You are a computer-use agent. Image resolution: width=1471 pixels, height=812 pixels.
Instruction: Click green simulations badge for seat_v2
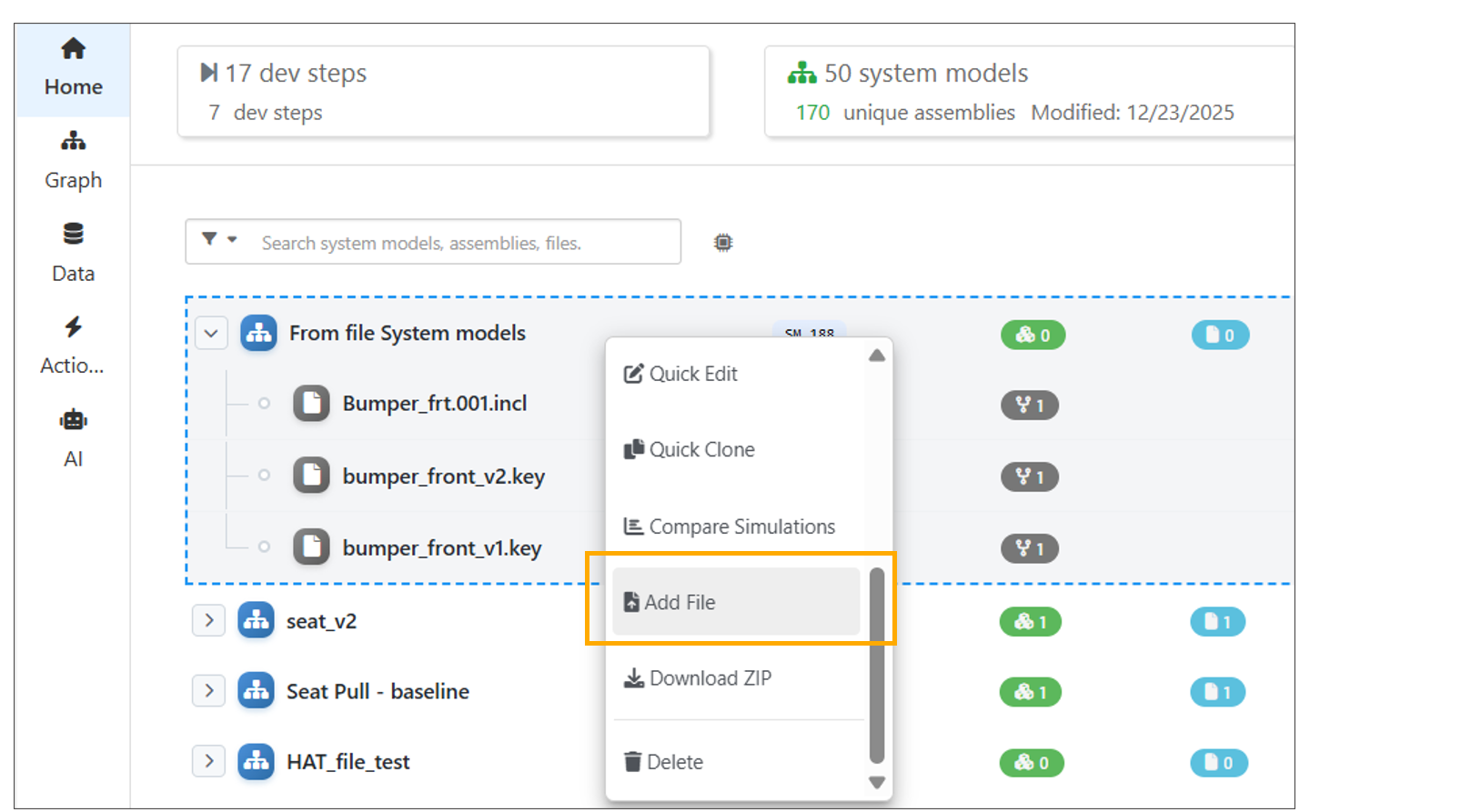[x=1030, y=622]
